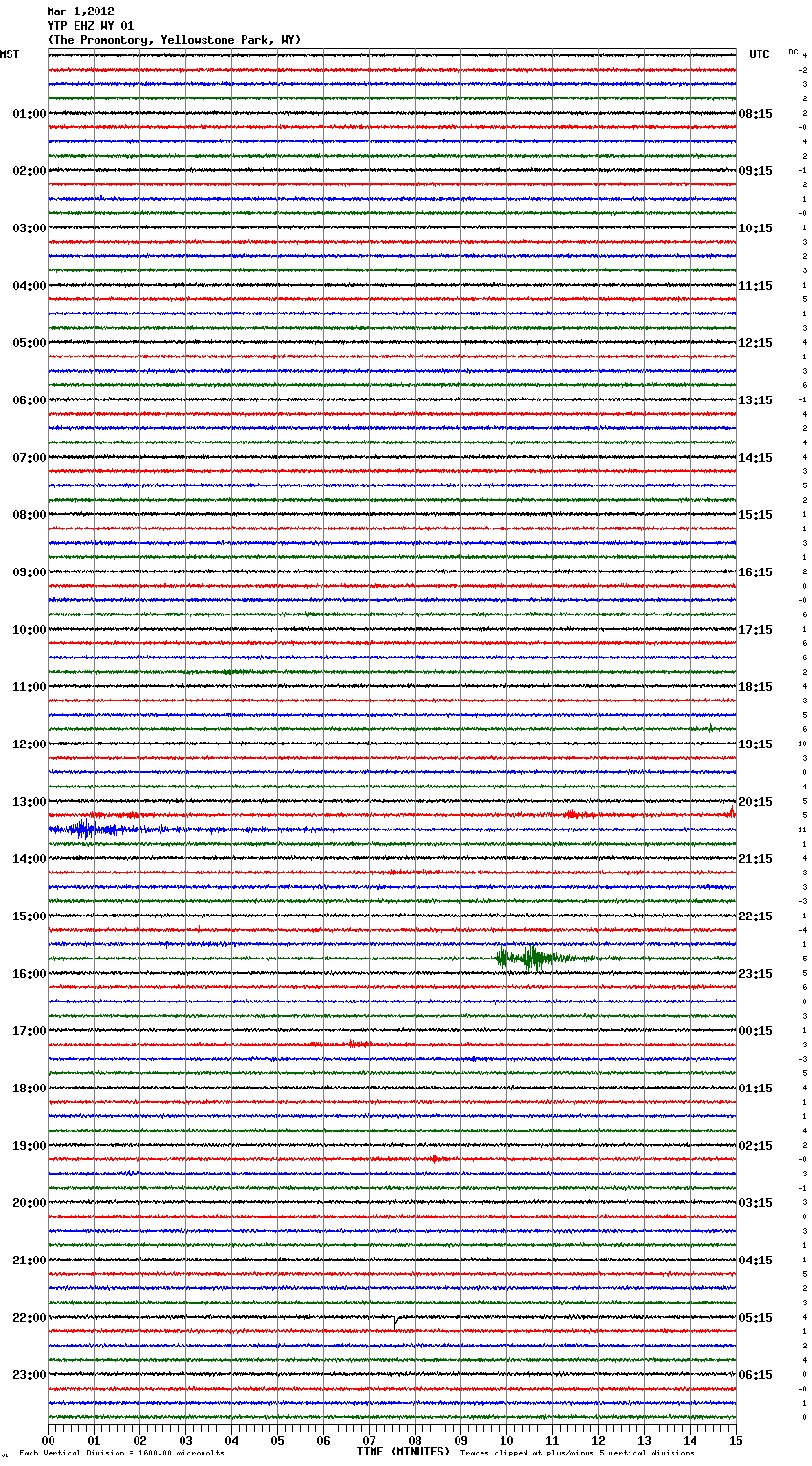This screenshot has width=812, height=1466.
Task: Click the 04:00 MST time label
Action: click(x=29, y=286)
